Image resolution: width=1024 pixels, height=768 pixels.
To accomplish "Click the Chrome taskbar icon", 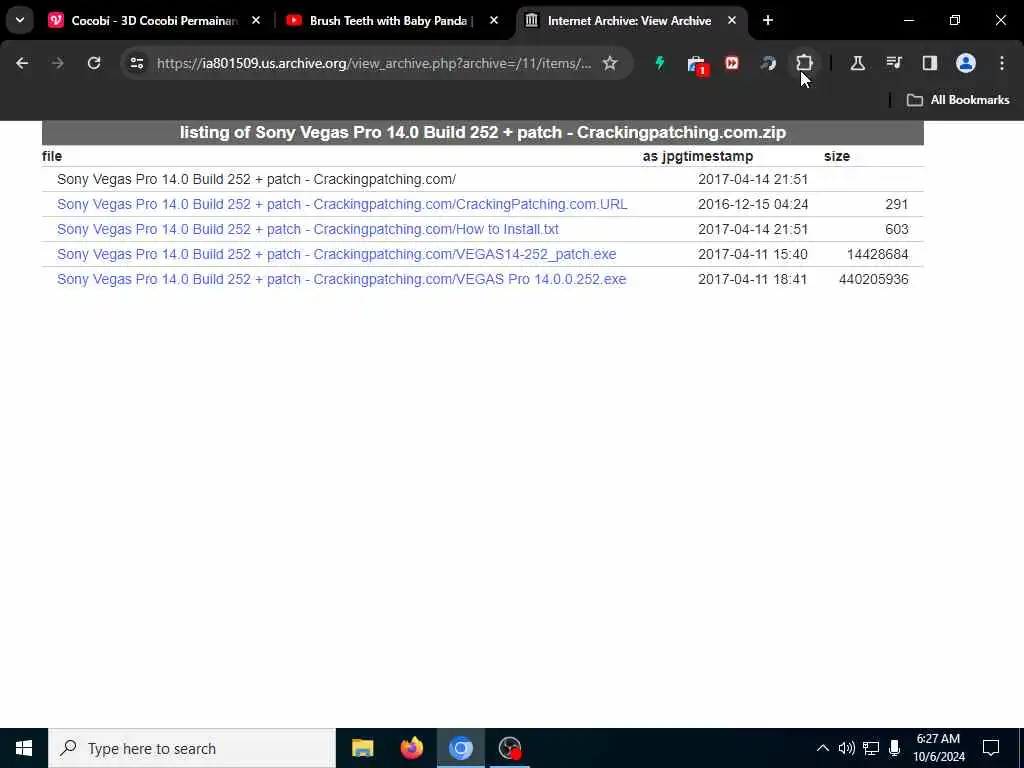I will pyautogui.click(x=460, y=748).
